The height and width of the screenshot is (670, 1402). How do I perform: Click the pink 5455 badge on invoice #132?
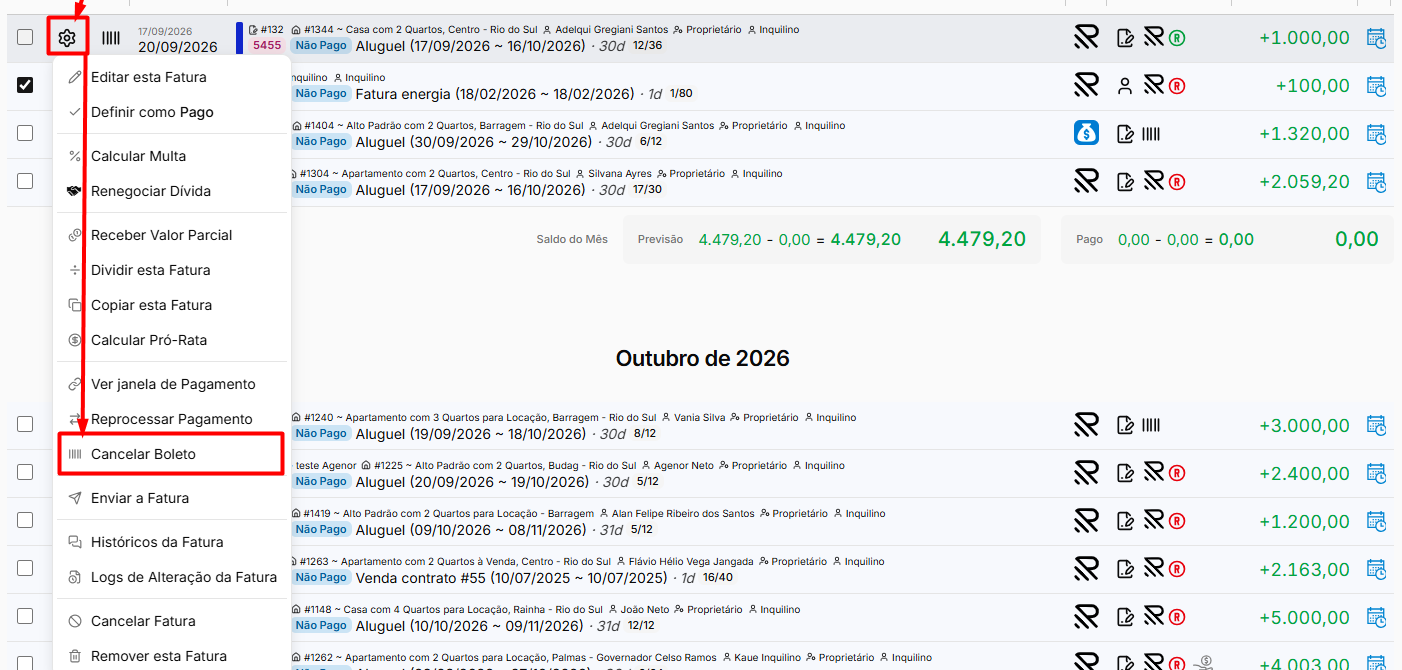pos(267,45)
